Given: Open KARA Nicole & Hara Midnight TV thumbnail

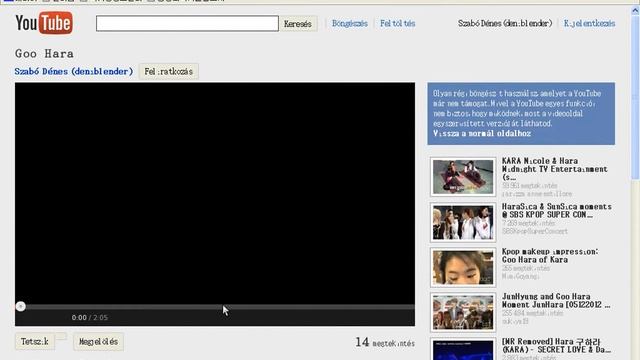Looking at the screenshot, I should [463, 177].
